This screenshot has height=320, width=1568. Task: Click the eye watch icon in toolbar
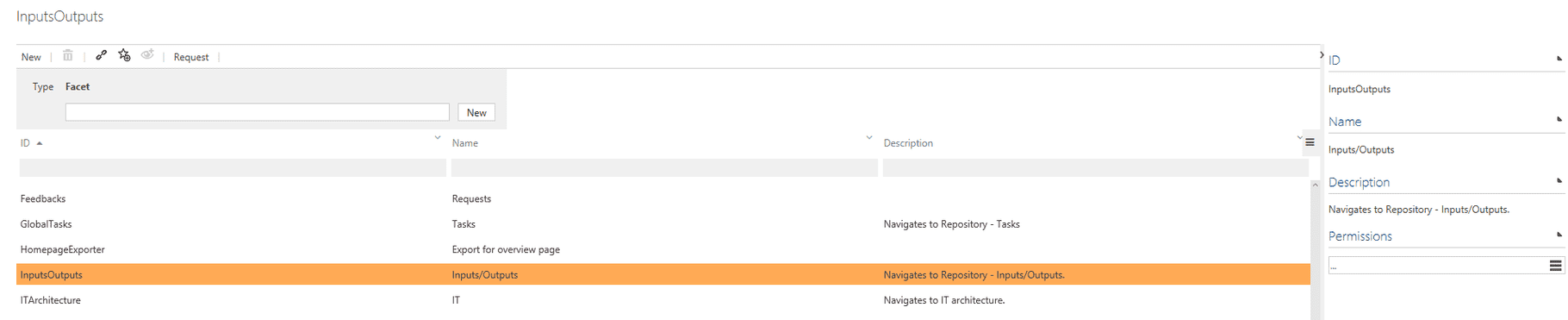tap(147, 55)
